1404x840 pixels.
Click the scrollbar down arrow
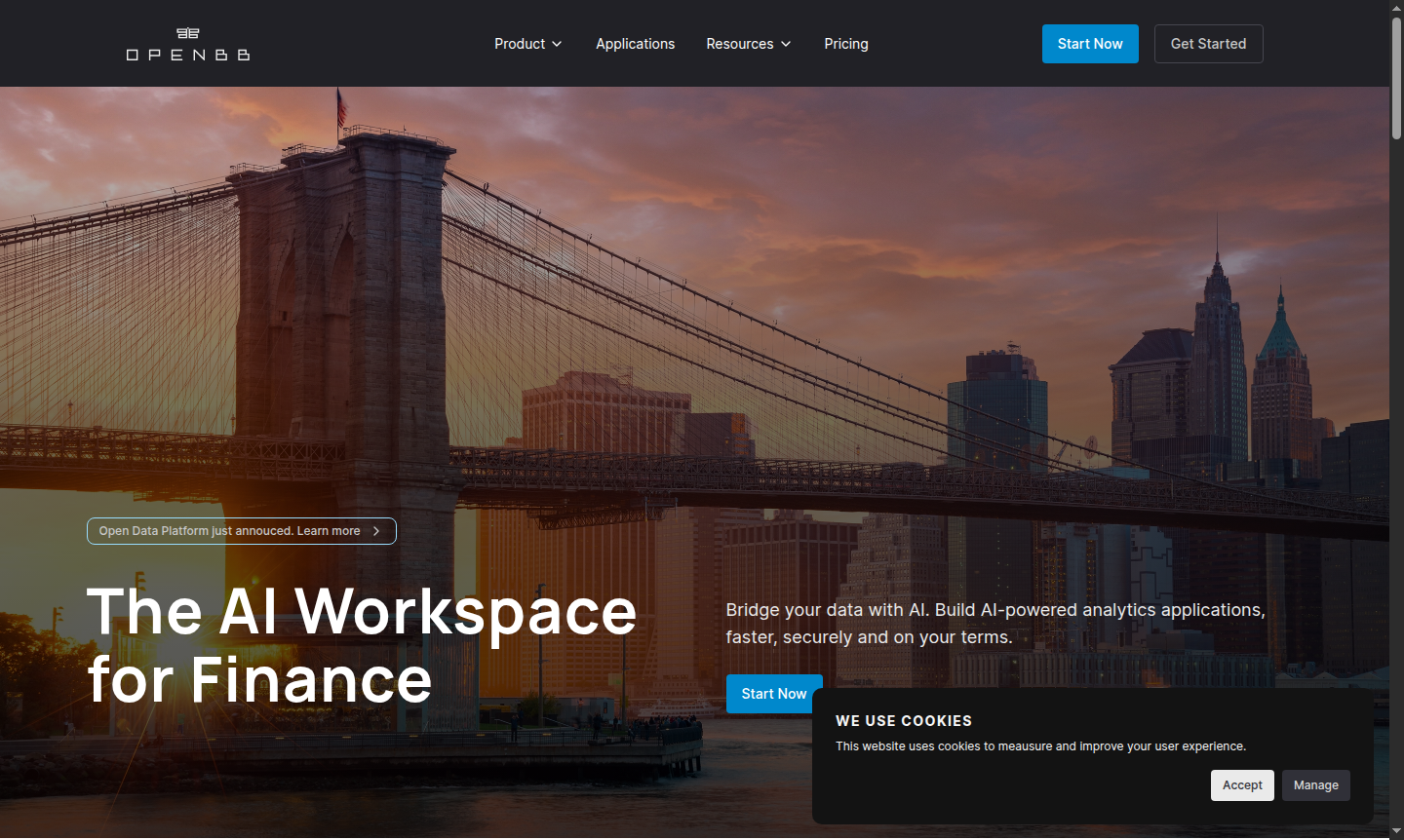coord(1396,831)
